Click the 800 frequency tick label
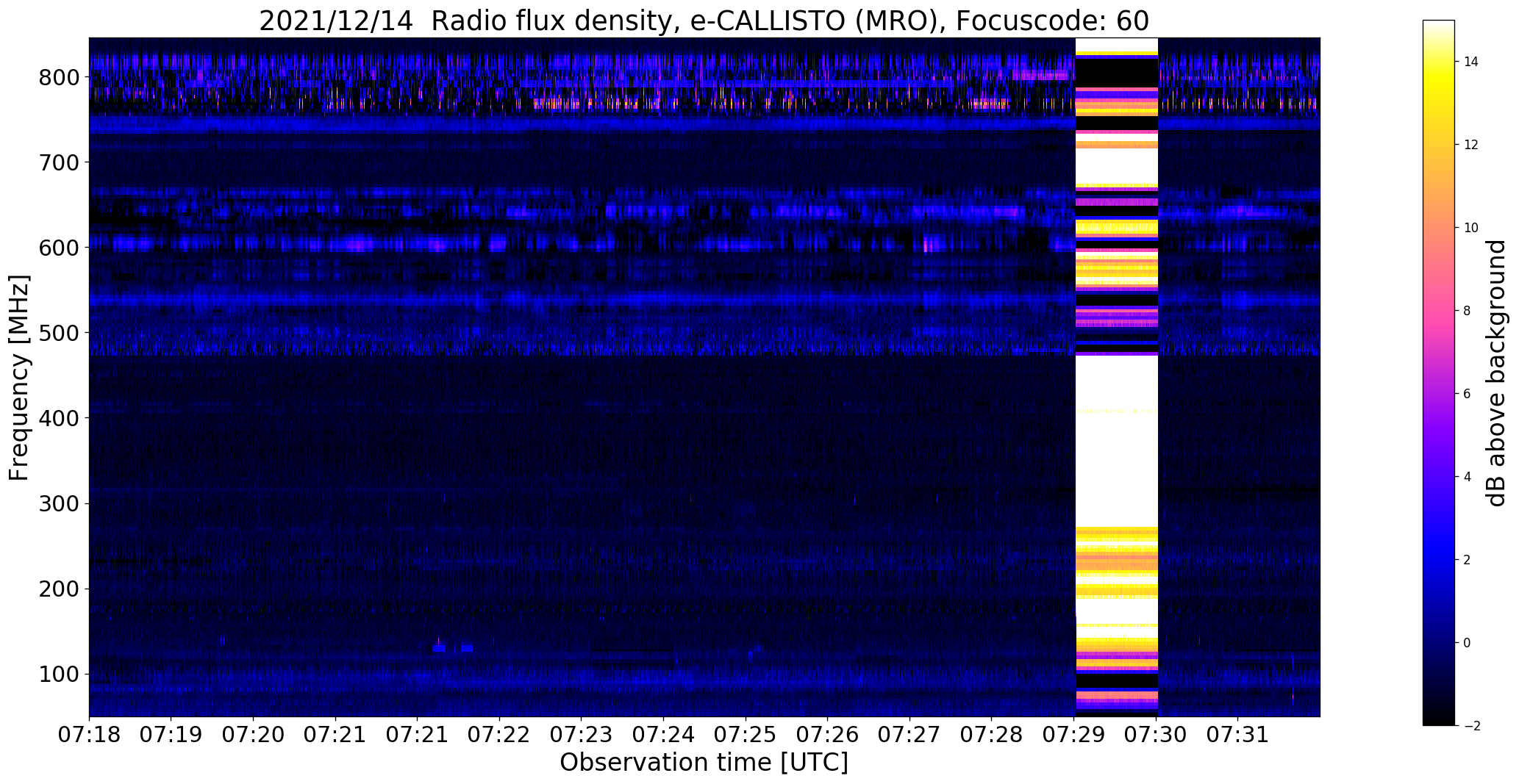 [x=59, y=77]
